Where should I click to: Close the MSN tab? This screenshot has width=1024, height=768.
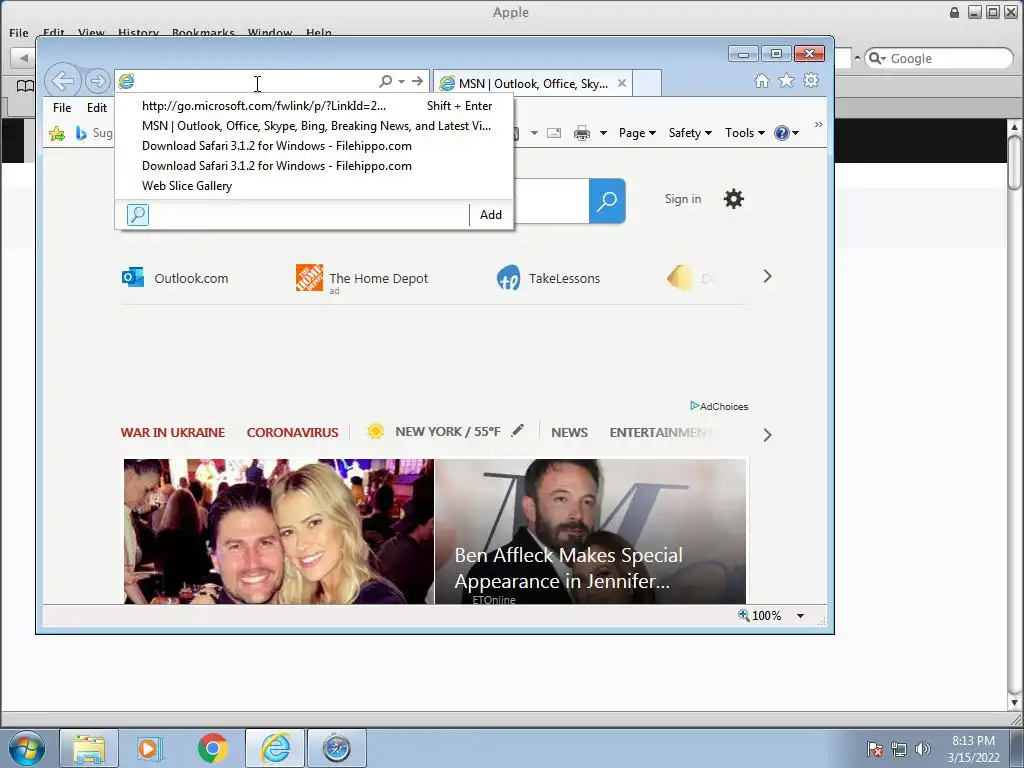point(622,83)
